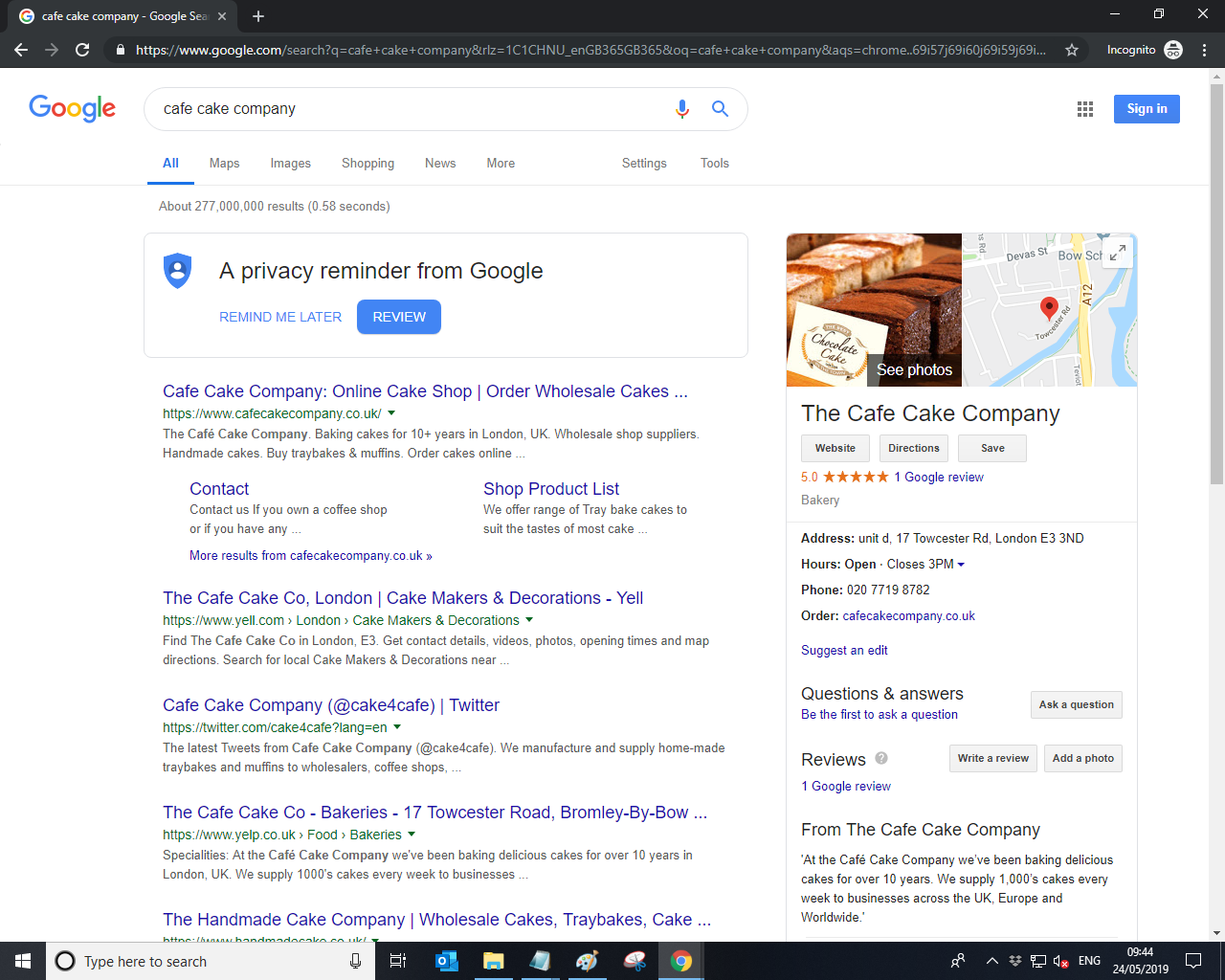The image size is (1225, 980).
Task: Expand the map in the knowledge panel
Action: [1118, 253]
